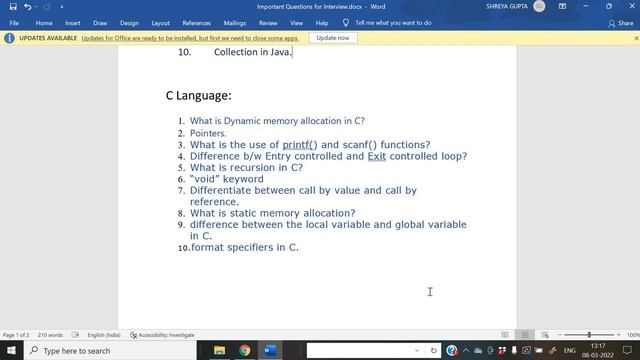Click the 'Pointers.' list item

pos(208,133)
